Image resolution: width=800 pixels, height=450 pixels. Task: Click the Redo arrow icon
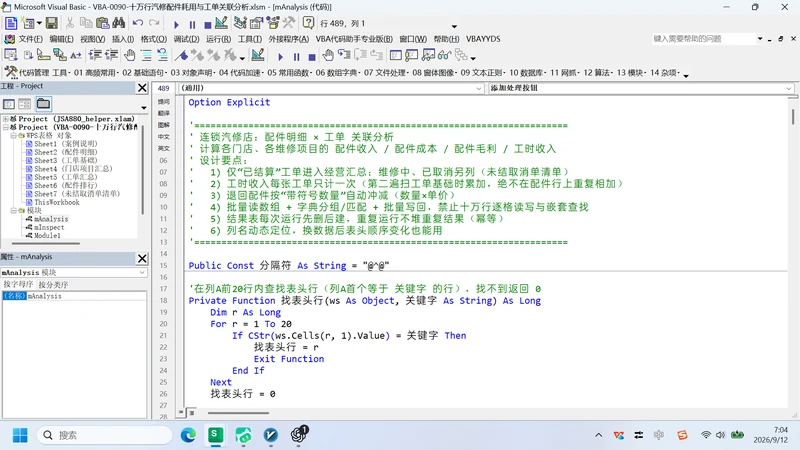point(154,23)
